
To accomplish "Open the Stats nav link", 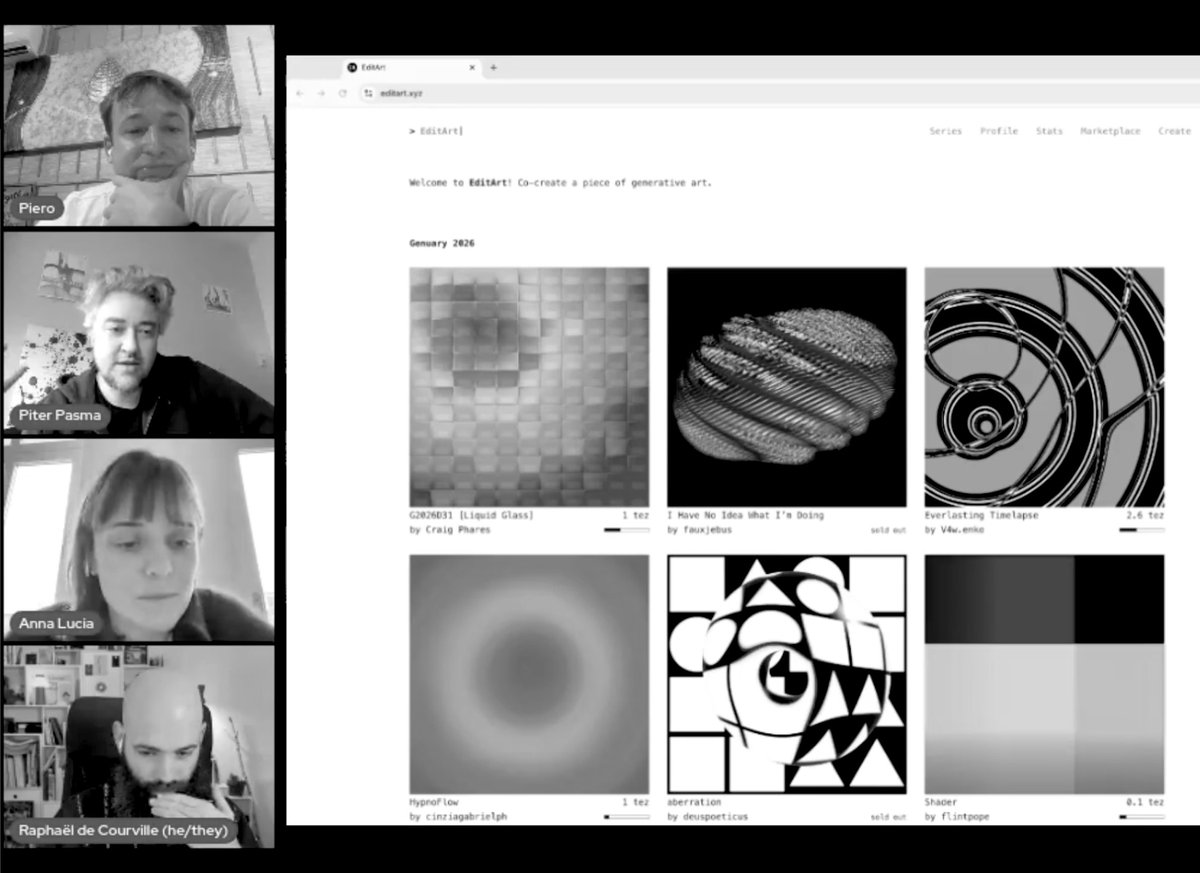I will [x=1049, y=131].
